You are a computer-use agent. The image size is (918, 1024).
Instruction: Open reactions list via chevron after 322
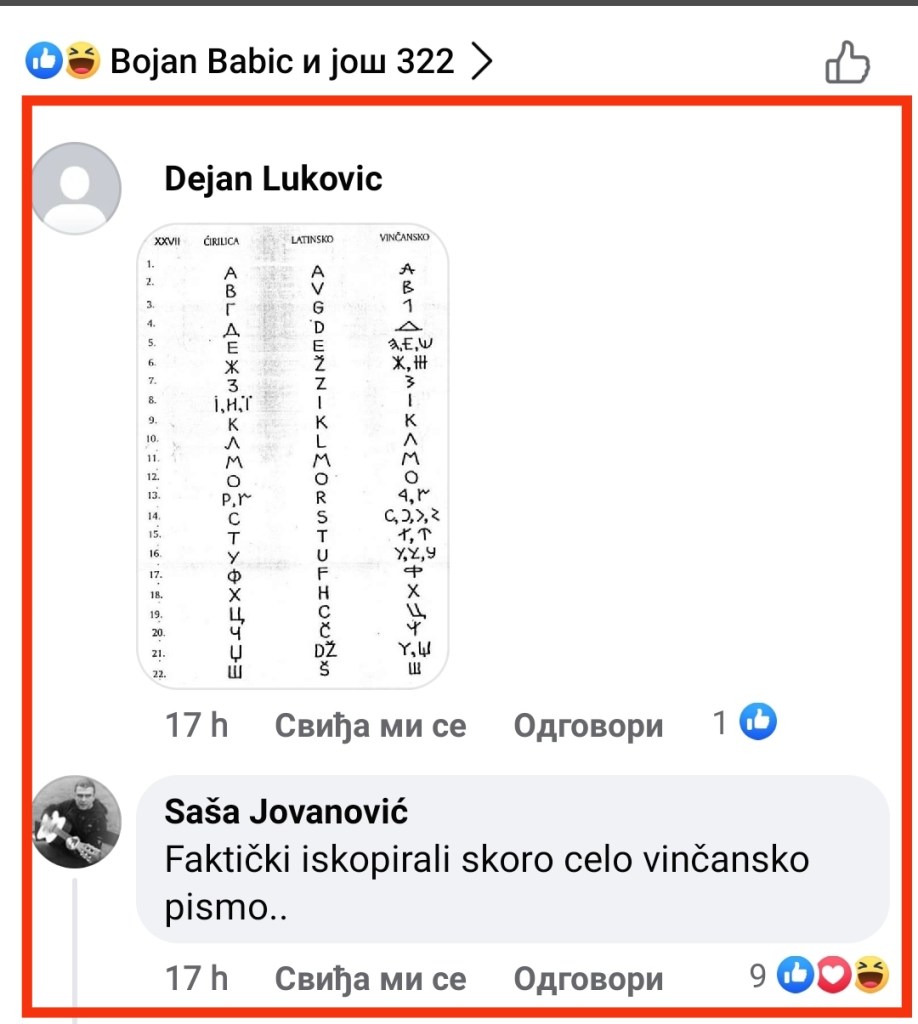click(482, 63)
